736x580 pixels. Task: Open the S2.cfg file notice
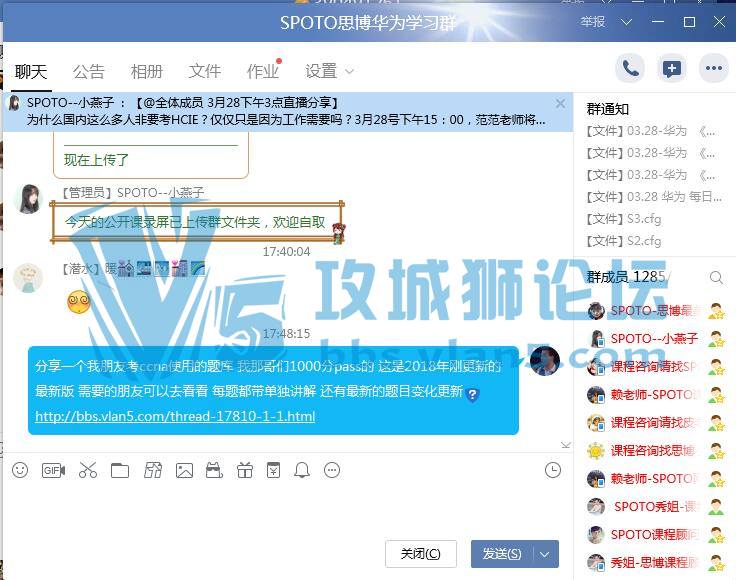(x=624, y=241)
